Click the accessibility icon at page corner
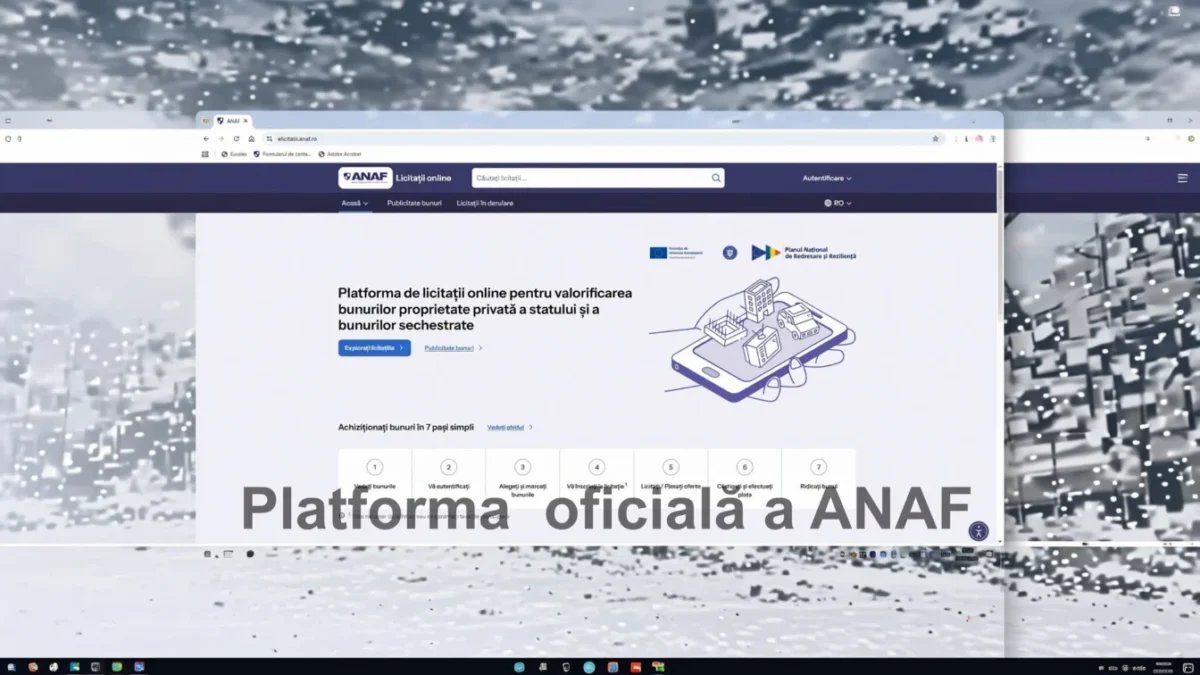This screenshot has height=675, width=1200. 979,531
